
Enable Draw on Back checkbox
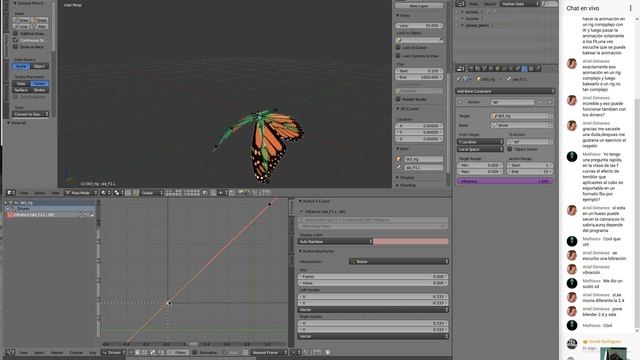click(x=16, y=47)
